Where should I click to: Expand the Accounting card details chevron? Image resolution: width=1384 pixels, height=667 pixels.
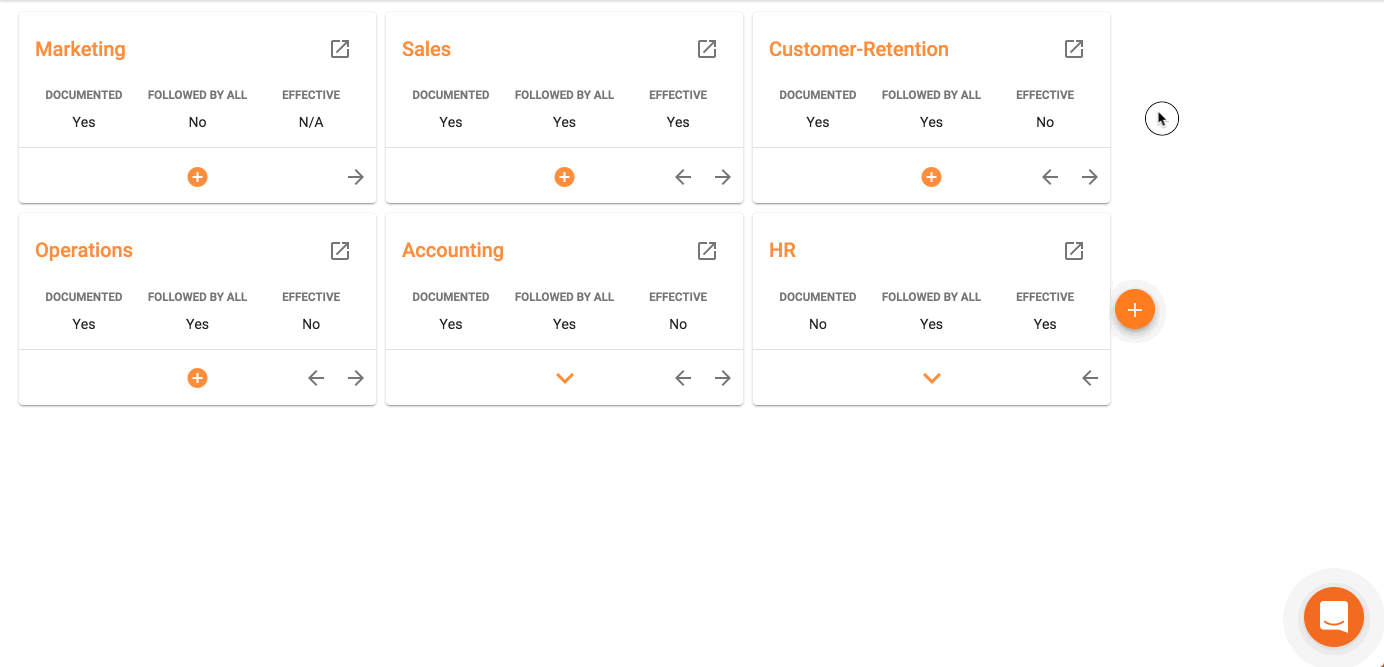[564, 377]
